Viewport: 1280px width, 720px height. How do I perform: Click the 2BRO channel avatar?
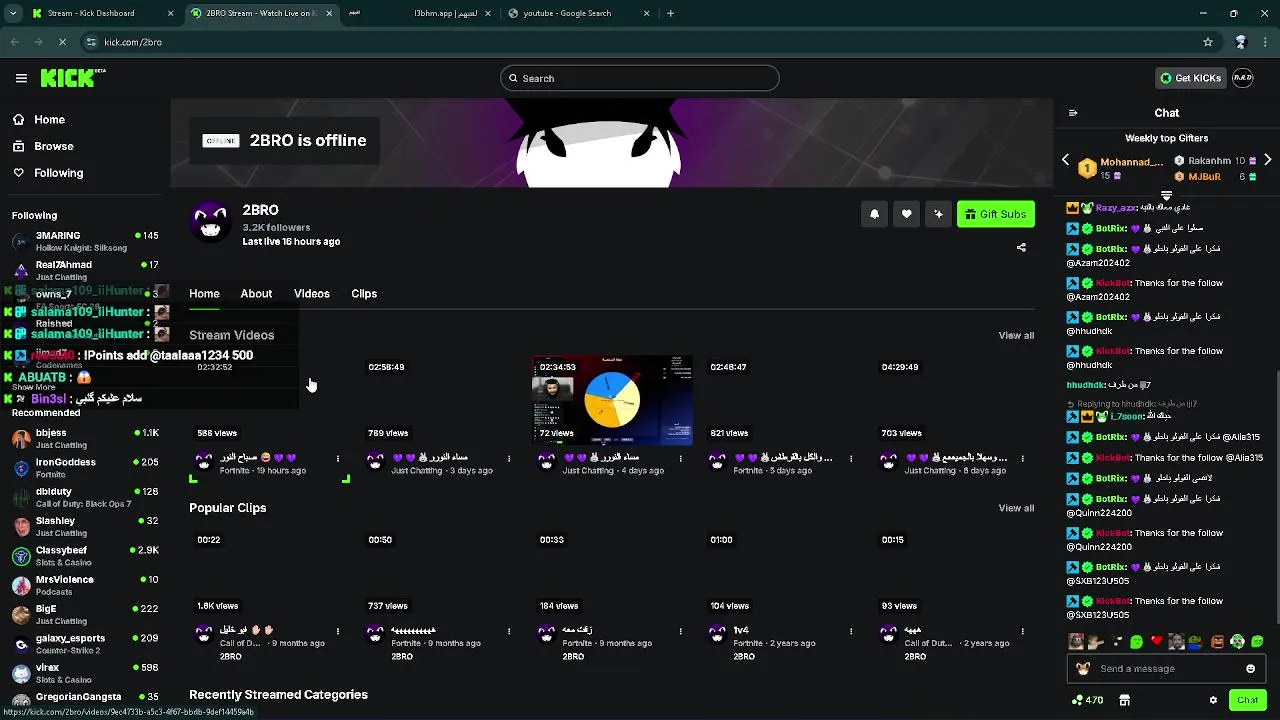(x=210, y=223)
